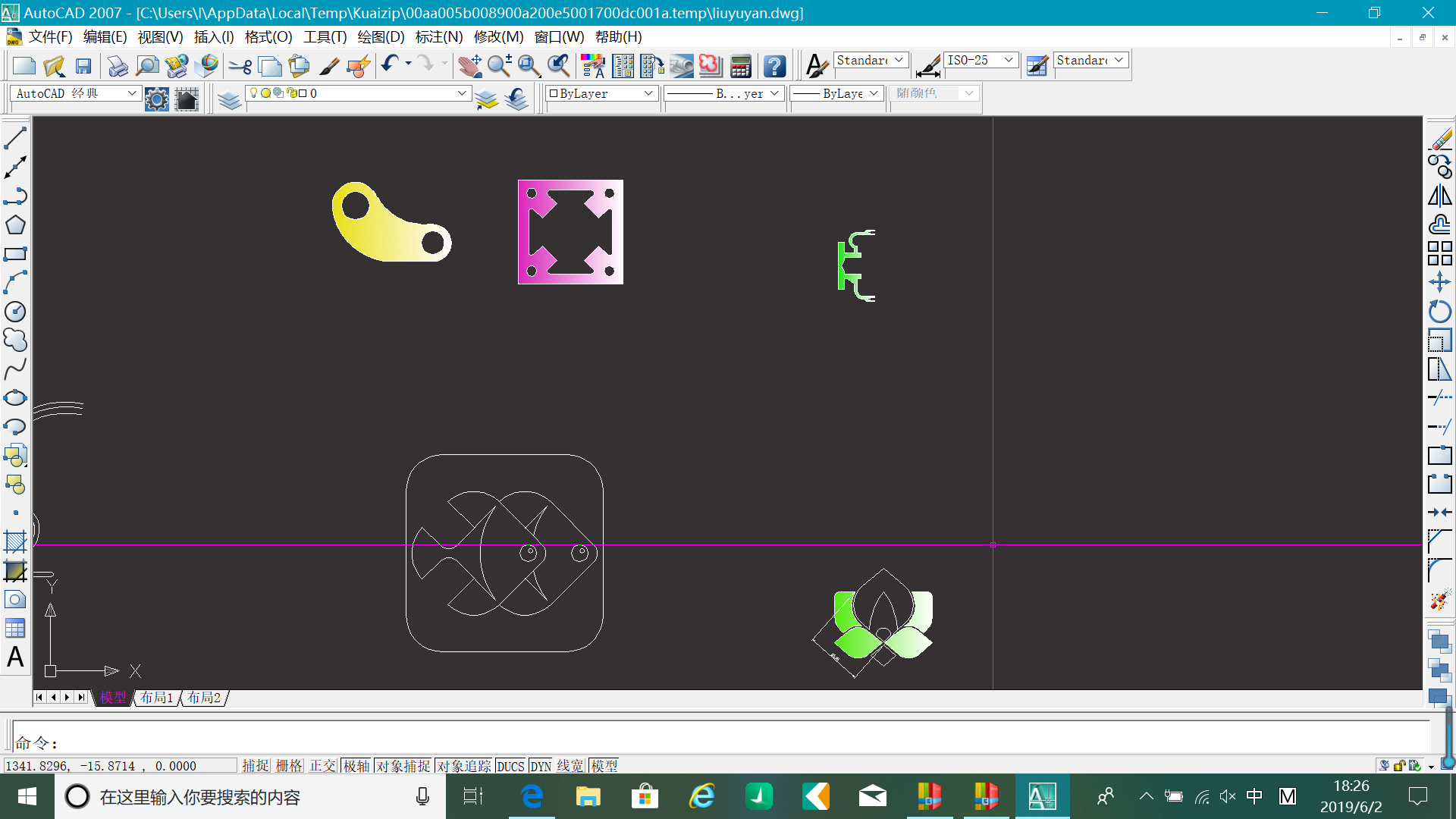Image resolution: width=1456 pixels, height=819 pixels.
Task: Select the Polygon draw tool
Action: click(x=15, y=225)
